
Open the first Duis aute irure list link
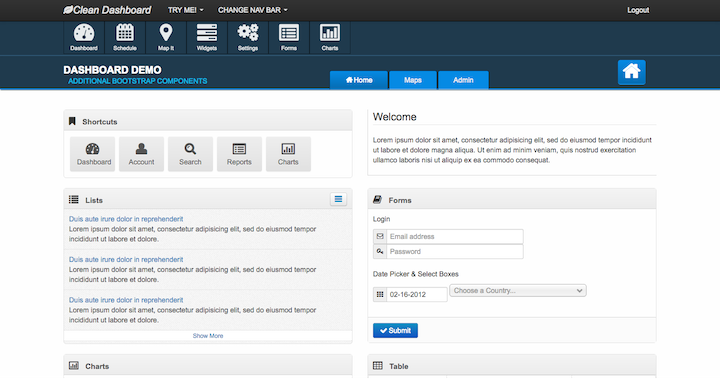coord(126,219)
